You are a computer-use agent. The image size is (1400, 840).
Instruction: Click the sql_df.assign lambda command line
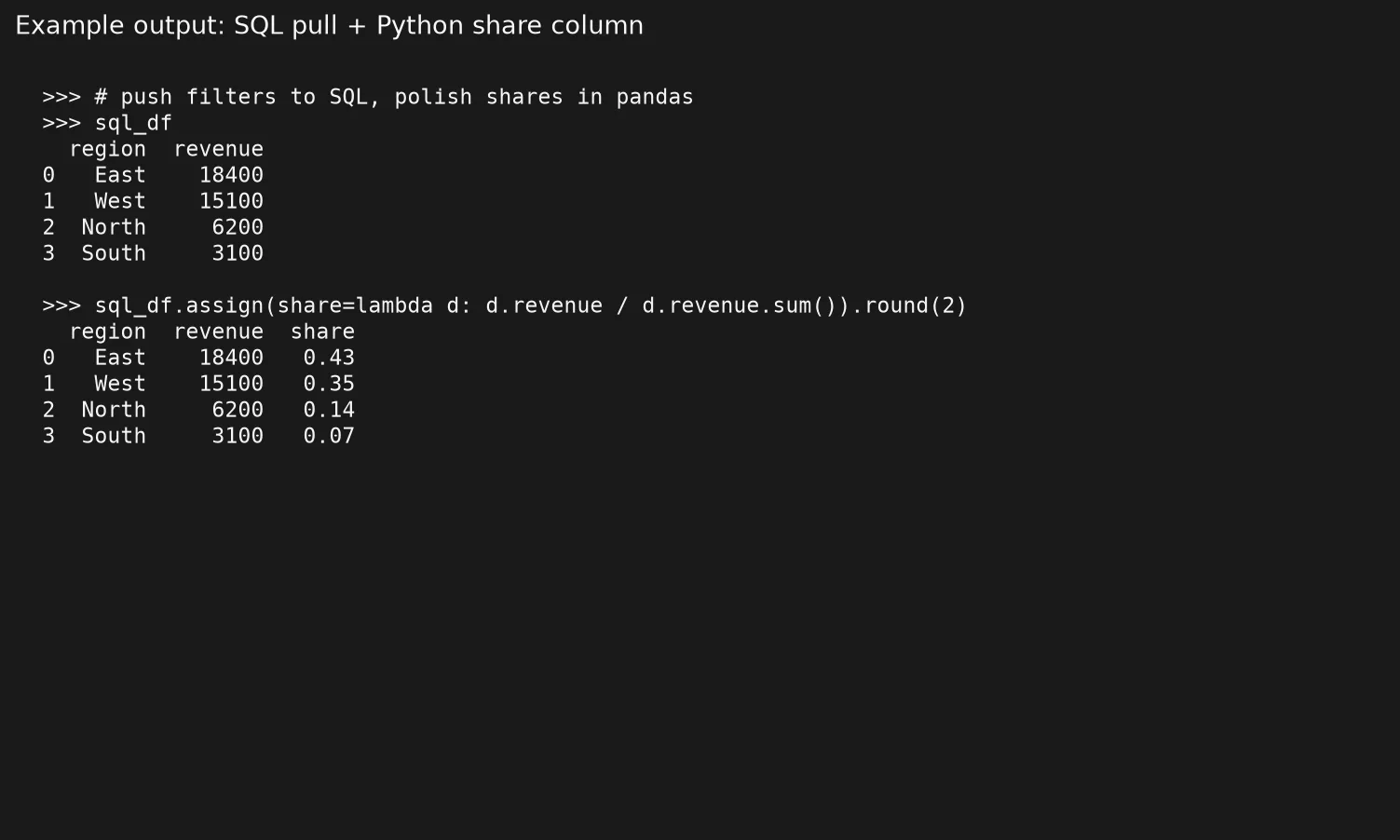pyautogui.click(x=505, y=305)
